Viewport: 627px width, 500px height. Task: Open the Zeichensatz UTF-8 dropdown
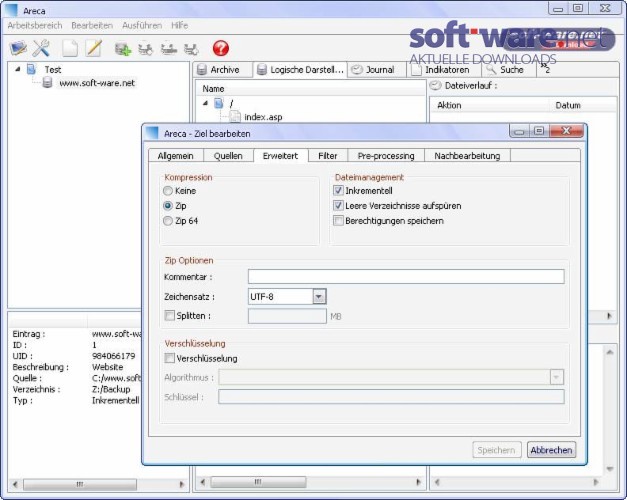click(319, 297)
